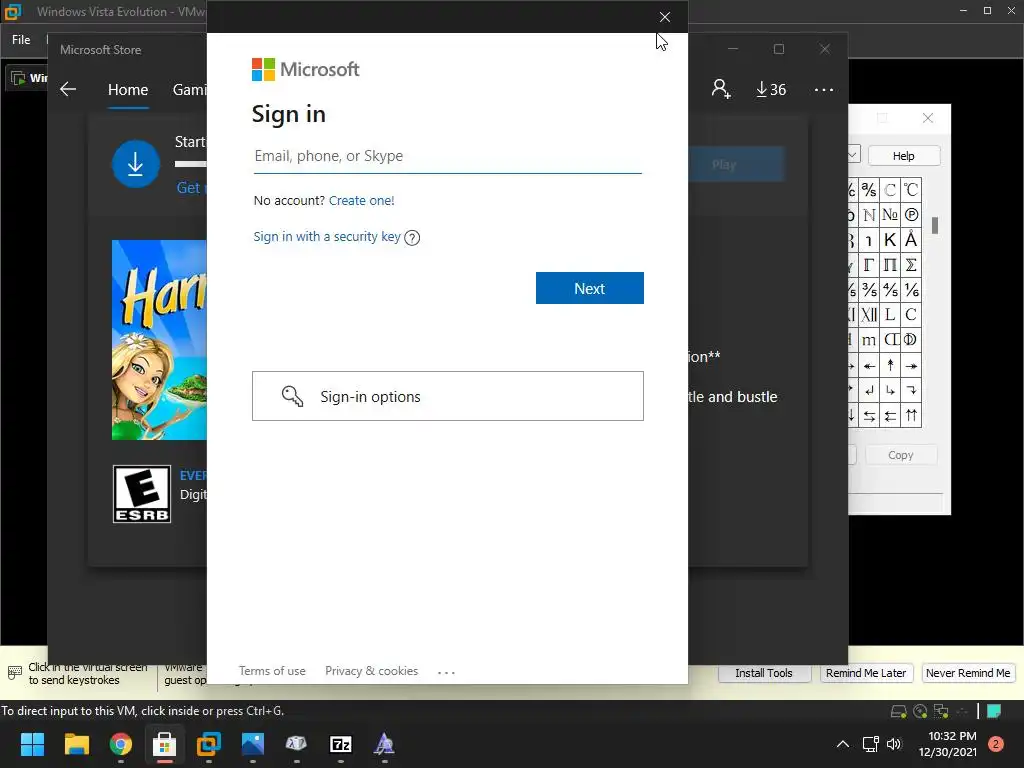Click the network tray icon

871,744
